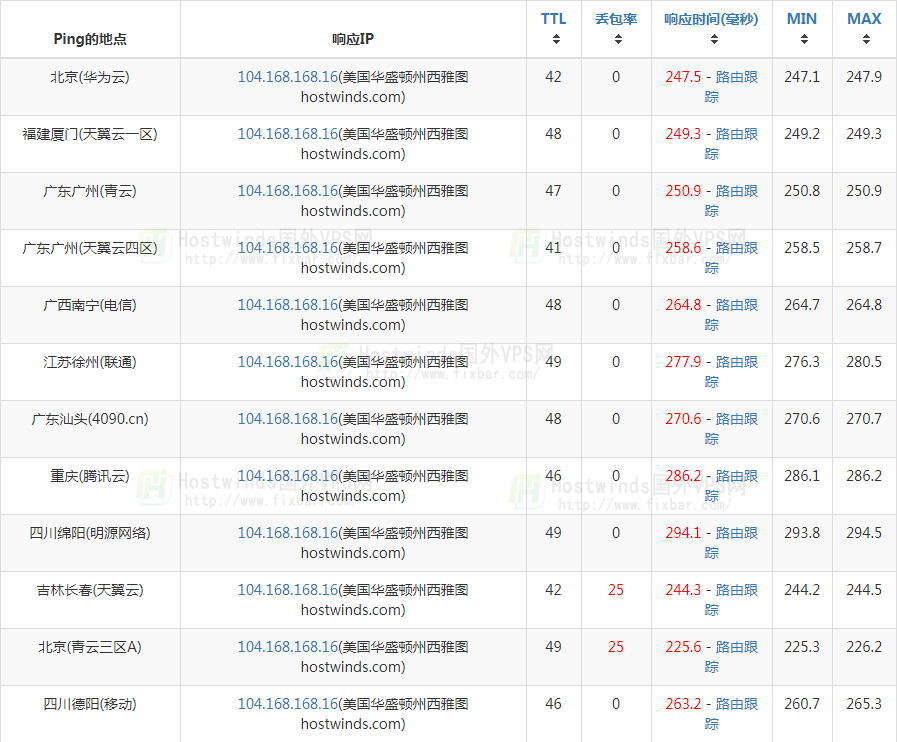The width and height of the screenshot is (897, 742).
Task: Open IP link in 北京(青云三区A) row
Action: point(288,647)
